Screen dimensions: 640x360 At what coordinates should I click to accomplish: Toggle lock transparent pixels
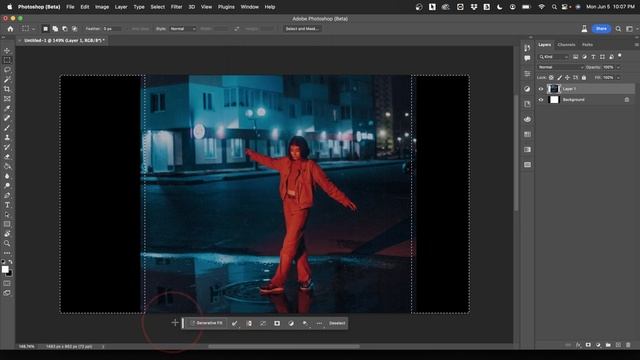coord(551,78)
